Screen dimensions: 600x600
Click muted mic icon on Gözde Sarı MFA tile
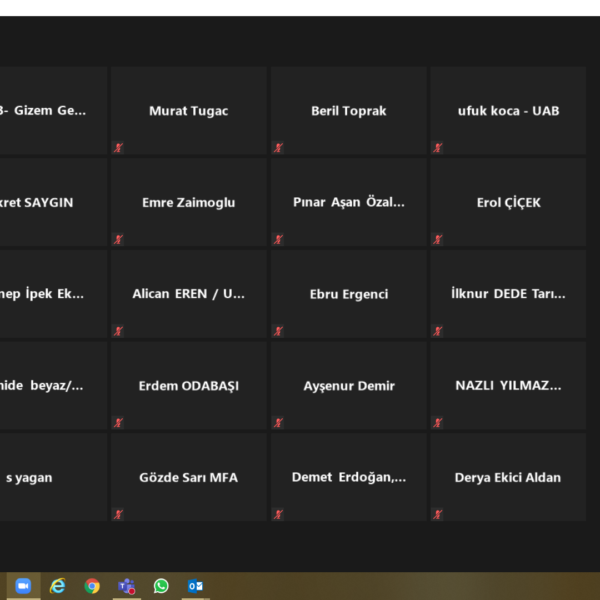click(x=118, y=515)
